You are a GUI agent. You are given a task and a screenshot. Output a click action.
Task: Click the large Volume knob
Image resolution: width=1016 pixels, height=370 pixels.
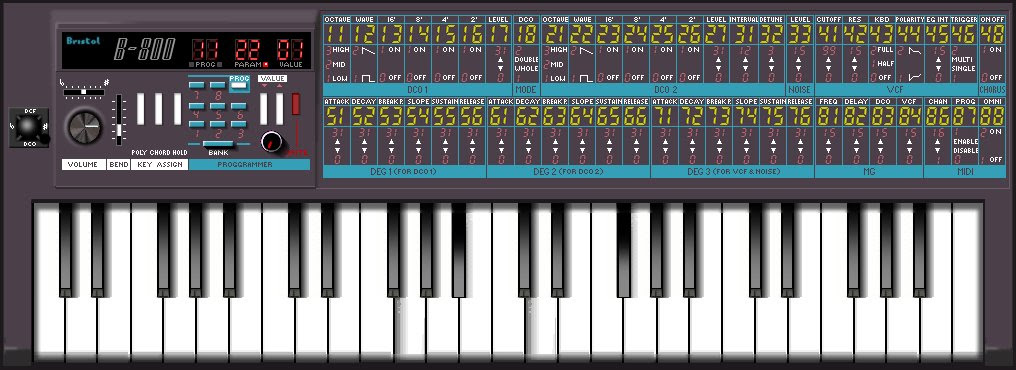pyautogui.click(x=85, y=128)
